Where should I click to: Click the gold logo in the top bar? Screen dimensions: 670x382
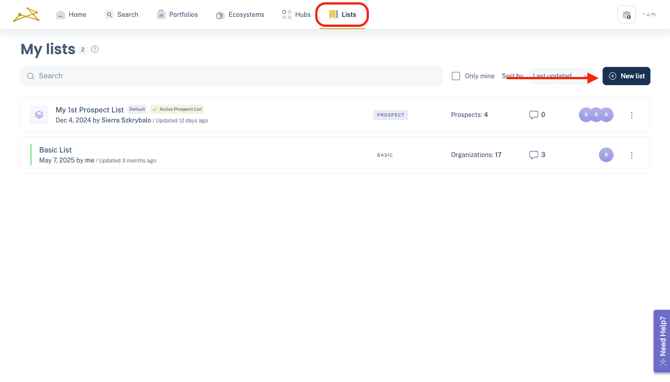(x=26, y=15)
